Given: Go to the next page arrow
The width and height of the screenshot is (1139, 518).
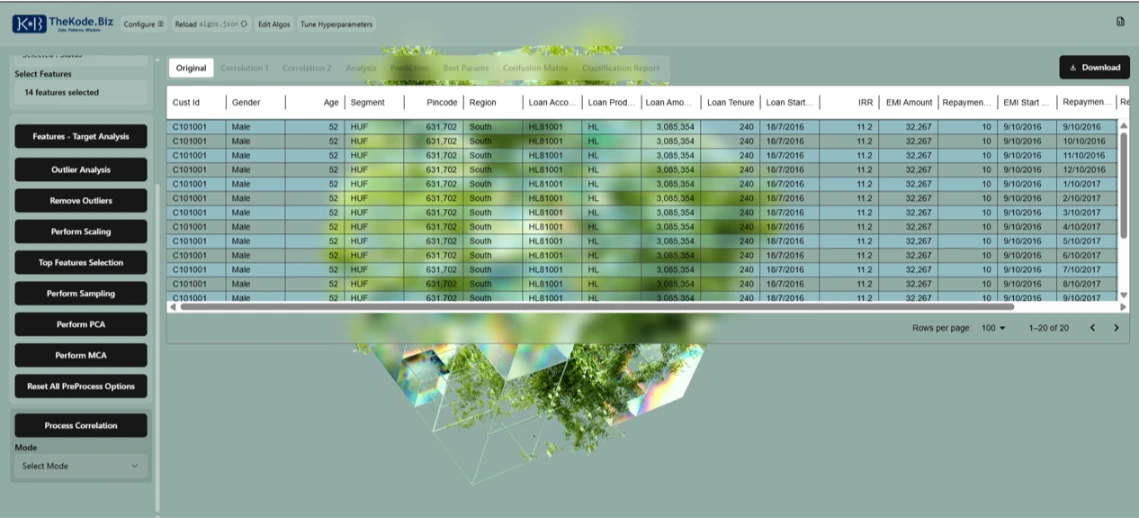Looking at the screenshot, I should tap(1117, 328).
